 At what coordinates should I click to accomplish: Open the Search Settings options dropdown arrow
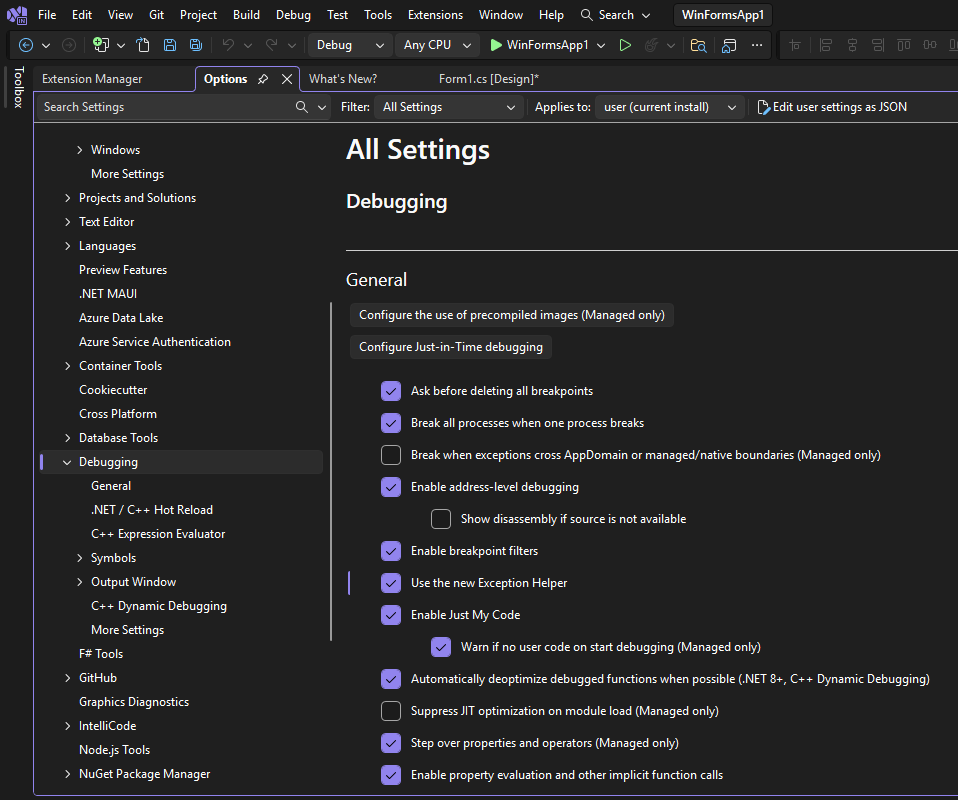pos(322,107)
